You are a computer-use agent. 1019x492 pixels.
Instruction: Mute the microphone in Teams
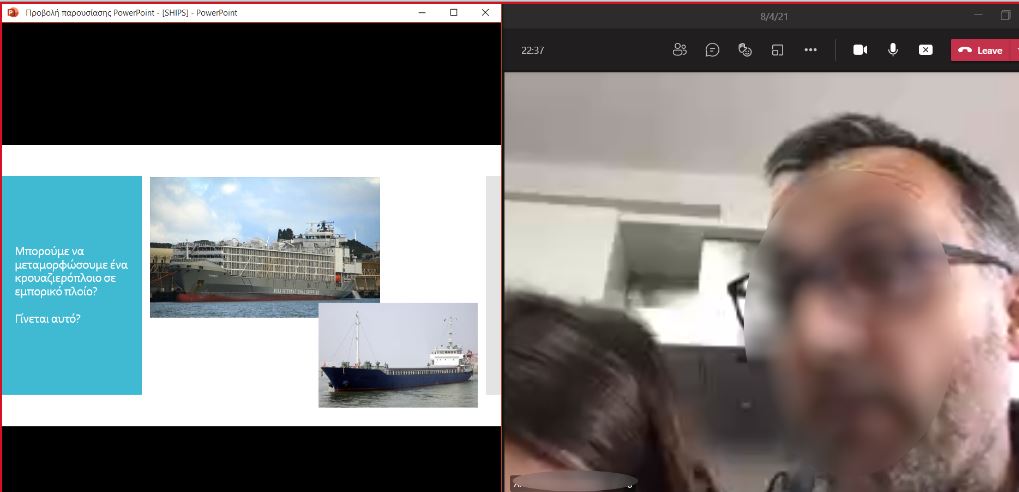(x=893, y=50)
